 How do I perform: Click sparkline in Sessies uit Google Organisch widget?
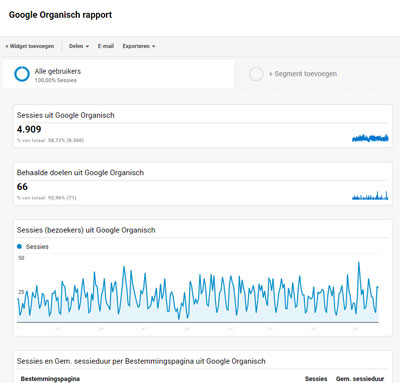coord(370,137)
